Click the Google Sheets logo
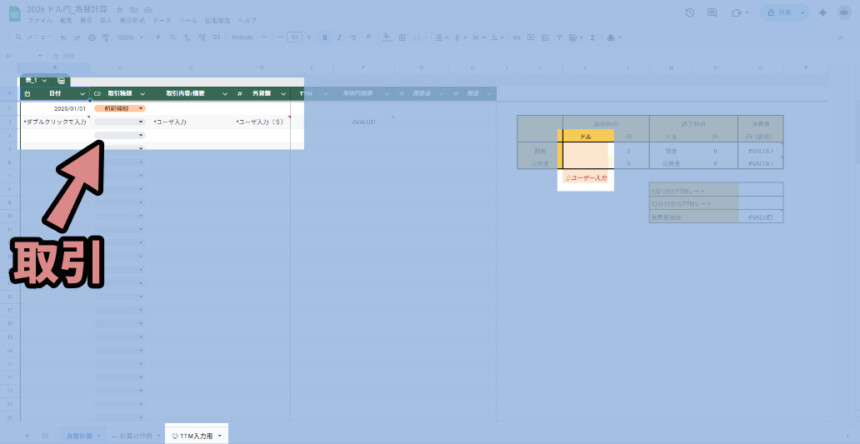860x444 pixels. [x=15, y=13]
